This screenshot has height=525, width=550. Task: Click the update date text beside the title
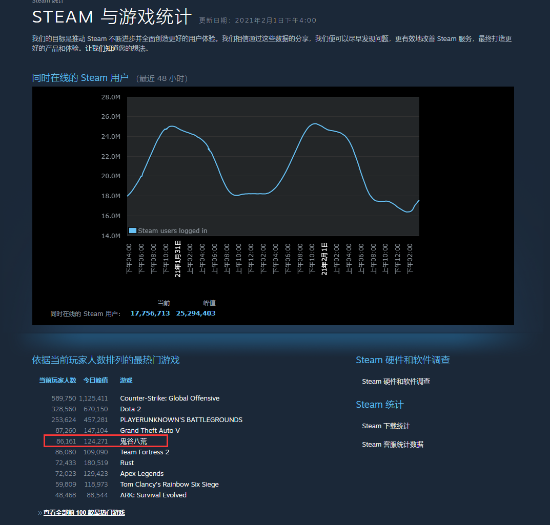pos(258,20)
